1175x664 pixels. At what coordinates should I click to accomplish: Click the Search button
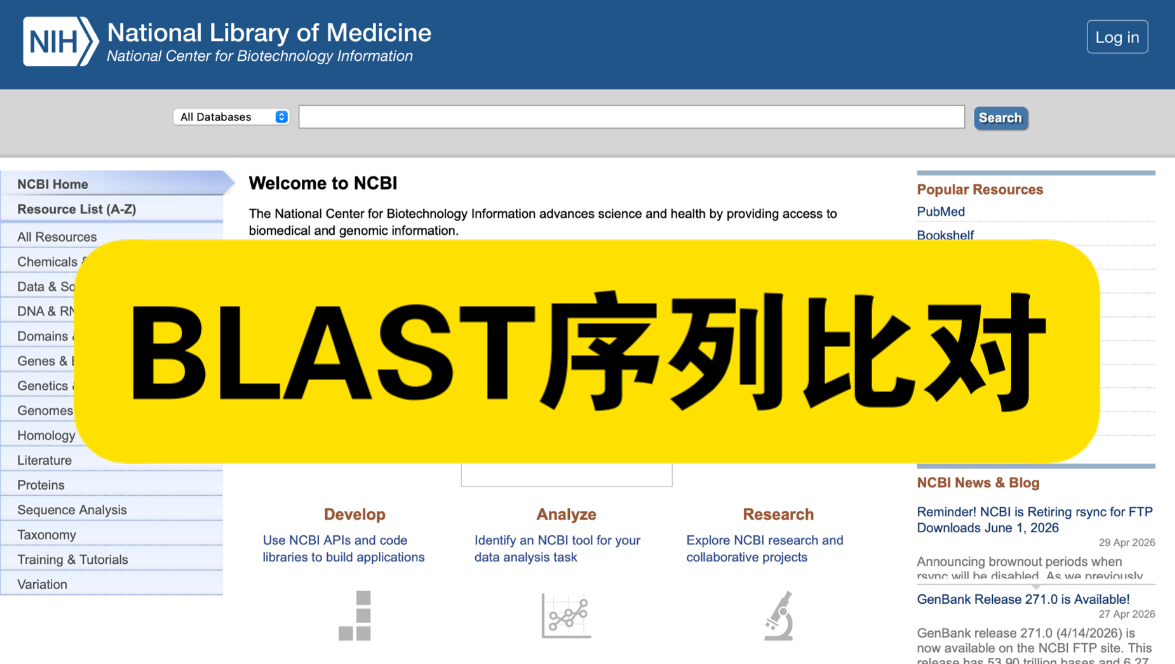1000,118
